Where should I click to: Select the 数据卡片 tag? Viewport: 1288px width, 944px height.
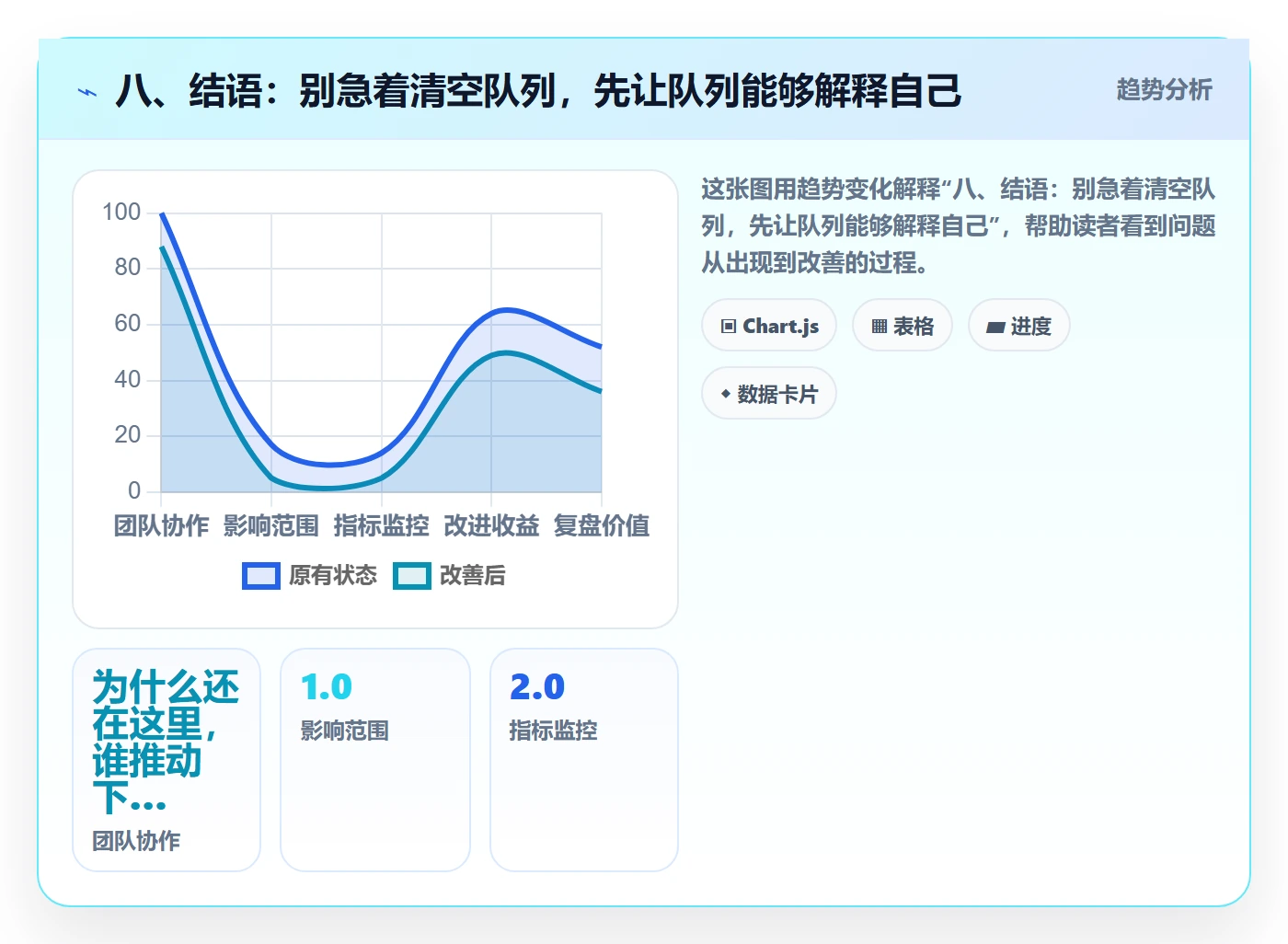point(769,394)
